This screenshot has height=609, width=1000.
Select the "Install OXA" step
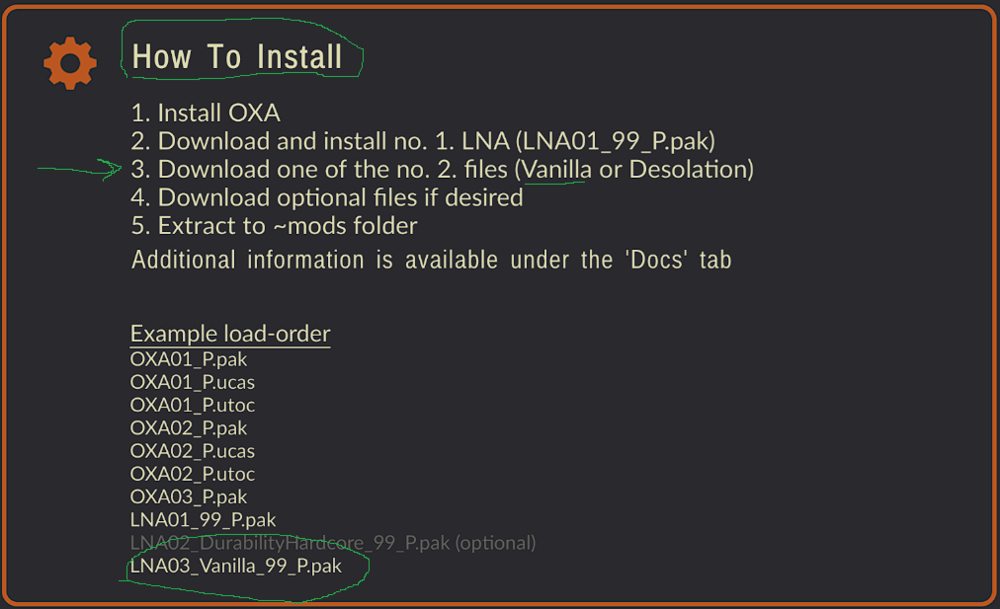tap(205, 114)
